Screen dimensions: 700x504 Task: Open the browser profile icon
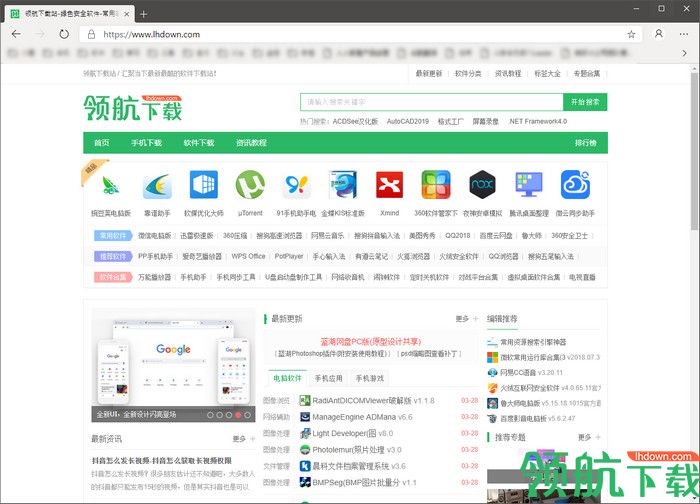(x=658, y=34)
